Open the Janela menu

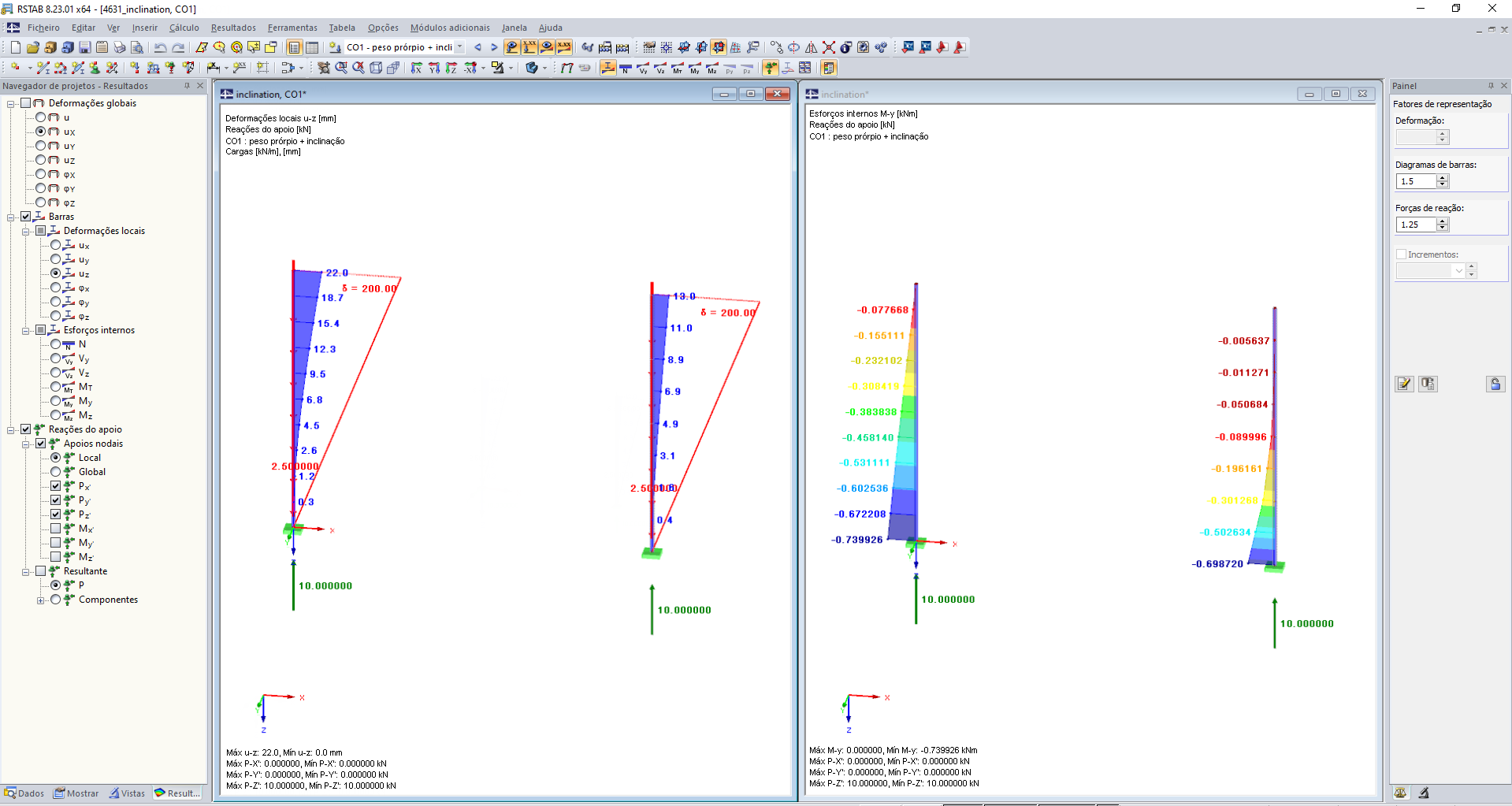point(515,28)
